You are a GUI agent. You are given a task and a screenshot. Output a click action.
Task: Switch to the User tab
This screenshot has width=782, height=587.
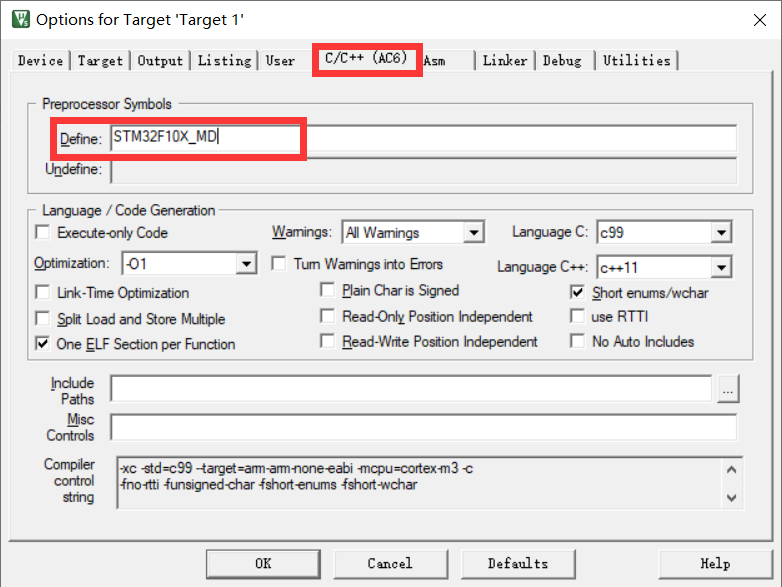280,61
